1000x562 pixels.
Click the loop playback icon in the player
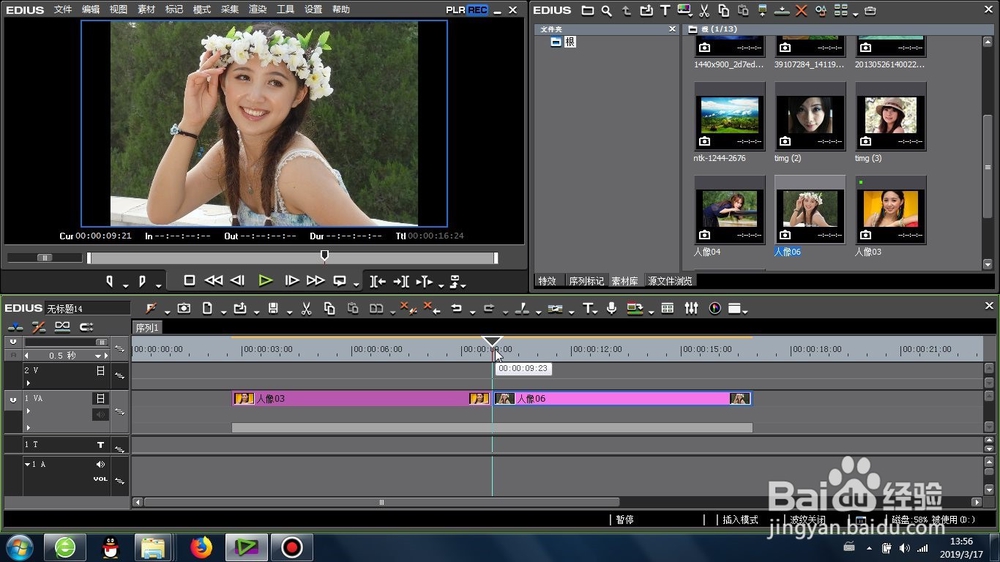[340, 281]
